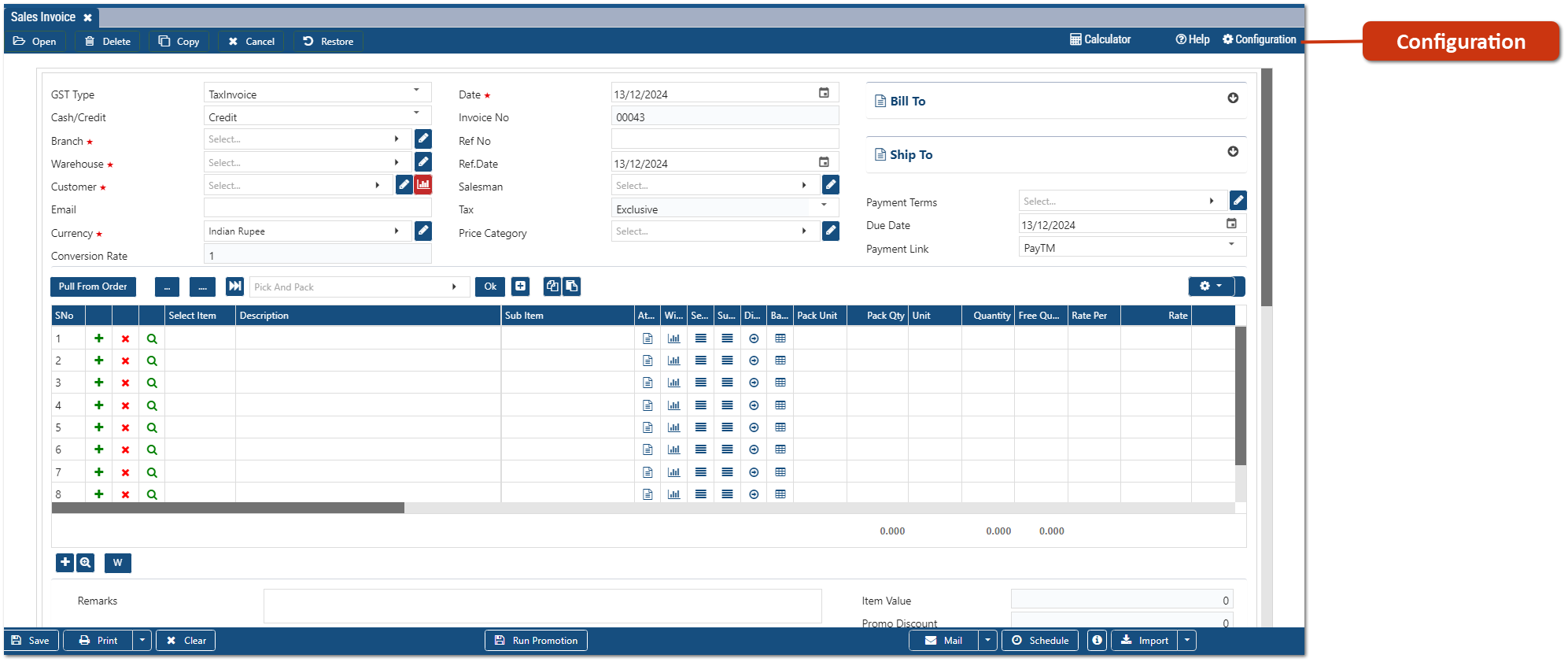
Task: Click the Cancel toolbar button
Action: (252, 41)
